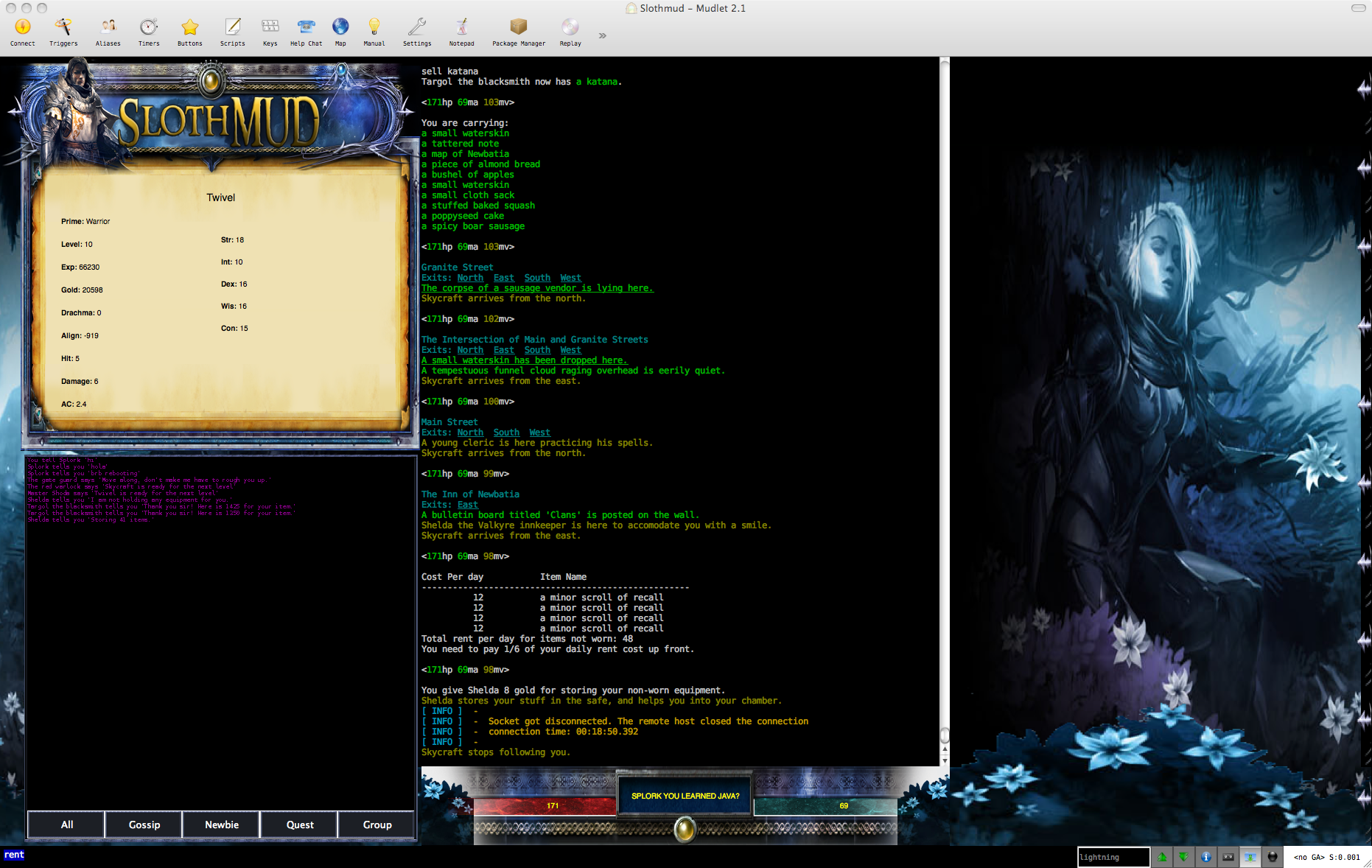Click 'a spicy boar sausage' inventory line
Viewport: 1372px width, 868px height.
pos(473,226)
